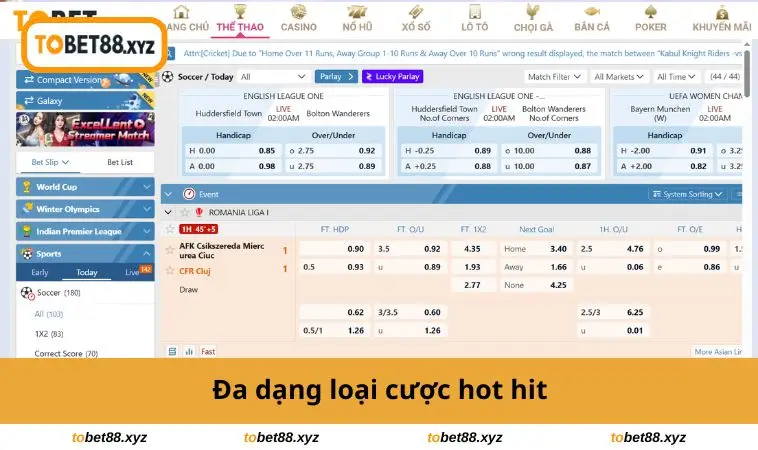Screen dimensions: 758x450
Task: Select 1X2 (83) under Soccer
Action: pyautogui.click(x=49, y=334)
